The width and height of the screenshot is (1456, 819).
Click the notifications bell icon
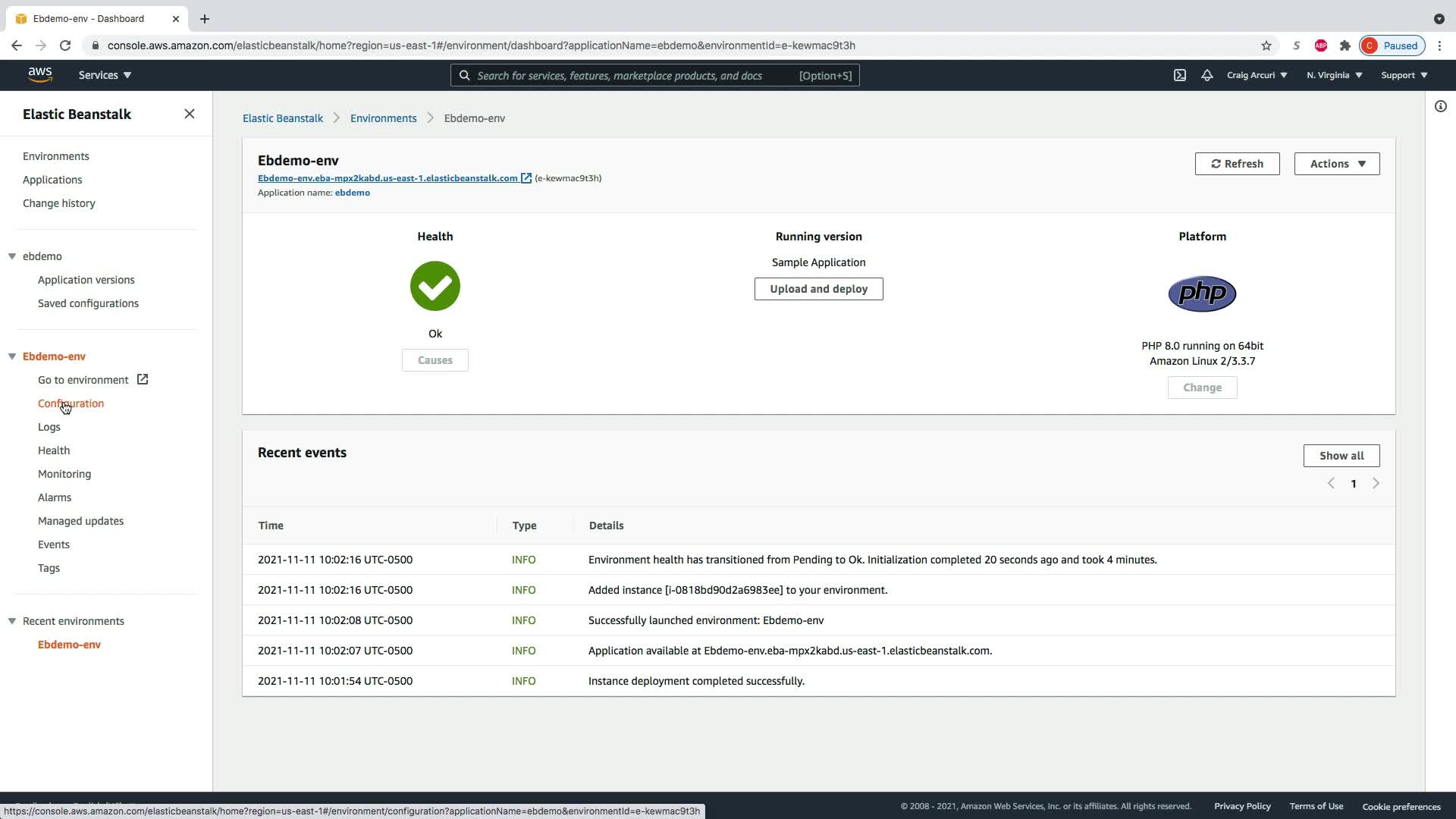click(x=1207, y=75)
